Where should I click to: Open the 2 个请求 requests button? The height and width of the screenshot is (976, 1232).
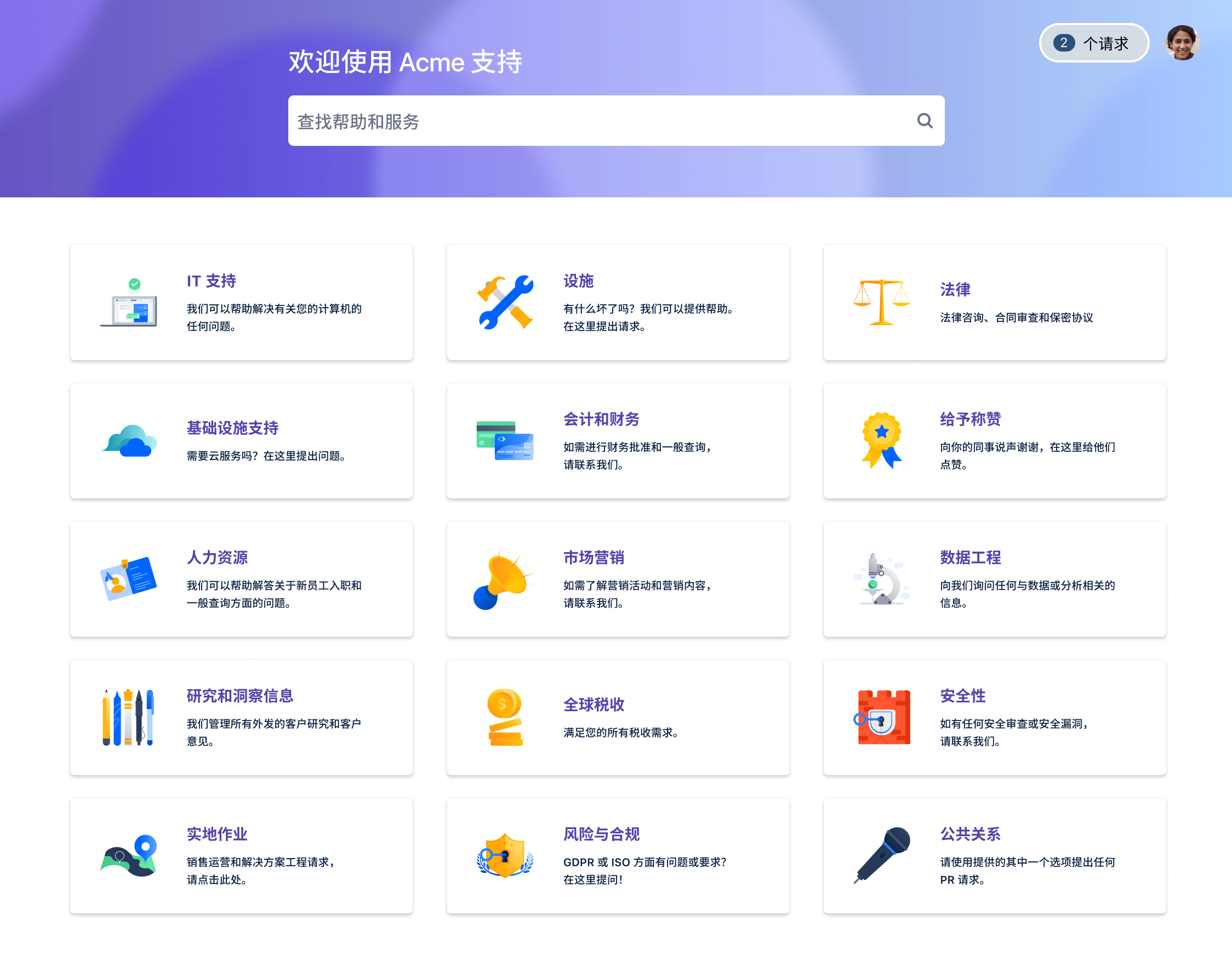point(1093,43)
